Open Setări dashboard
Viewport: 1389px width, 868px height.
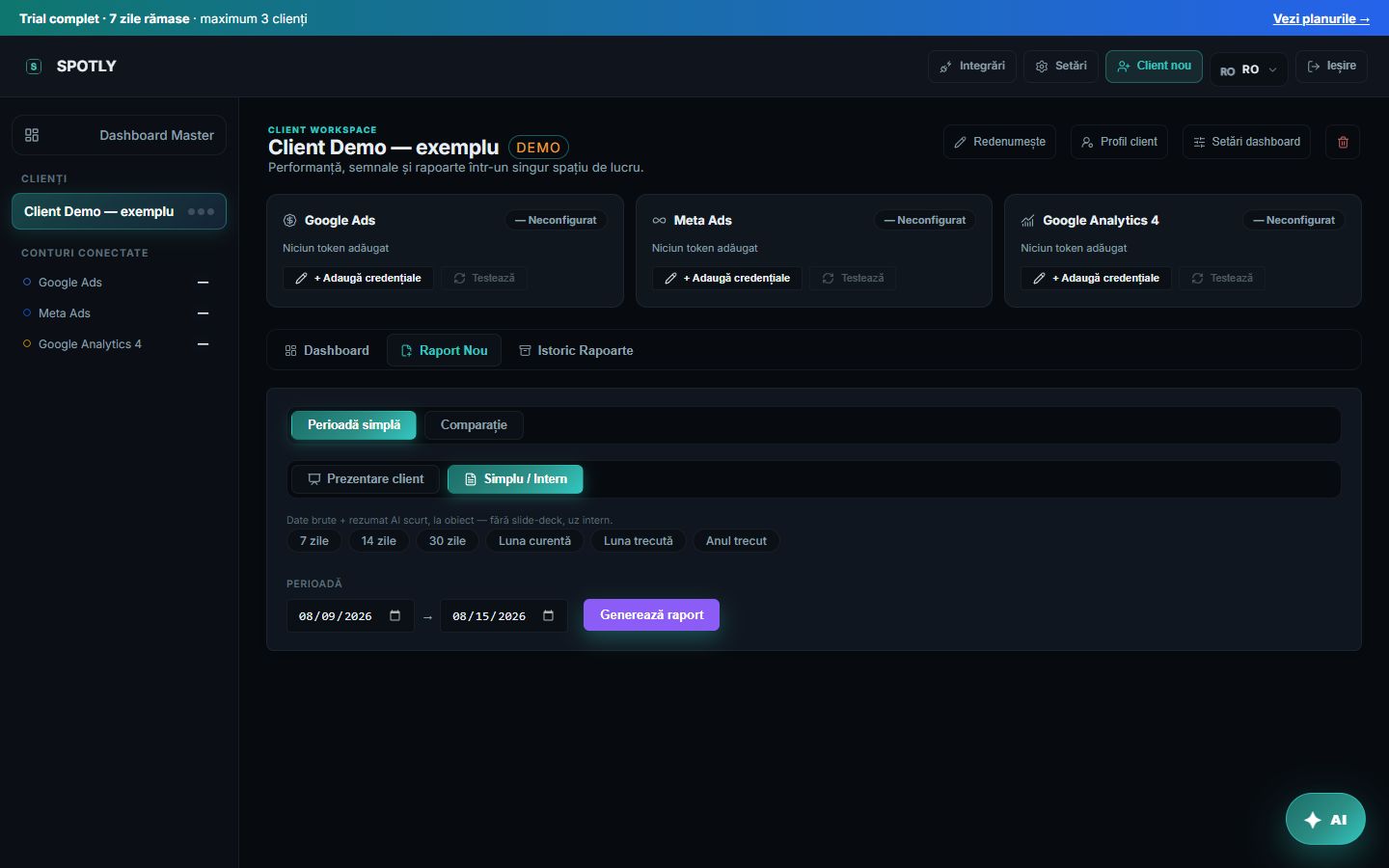pos(1246,142)
